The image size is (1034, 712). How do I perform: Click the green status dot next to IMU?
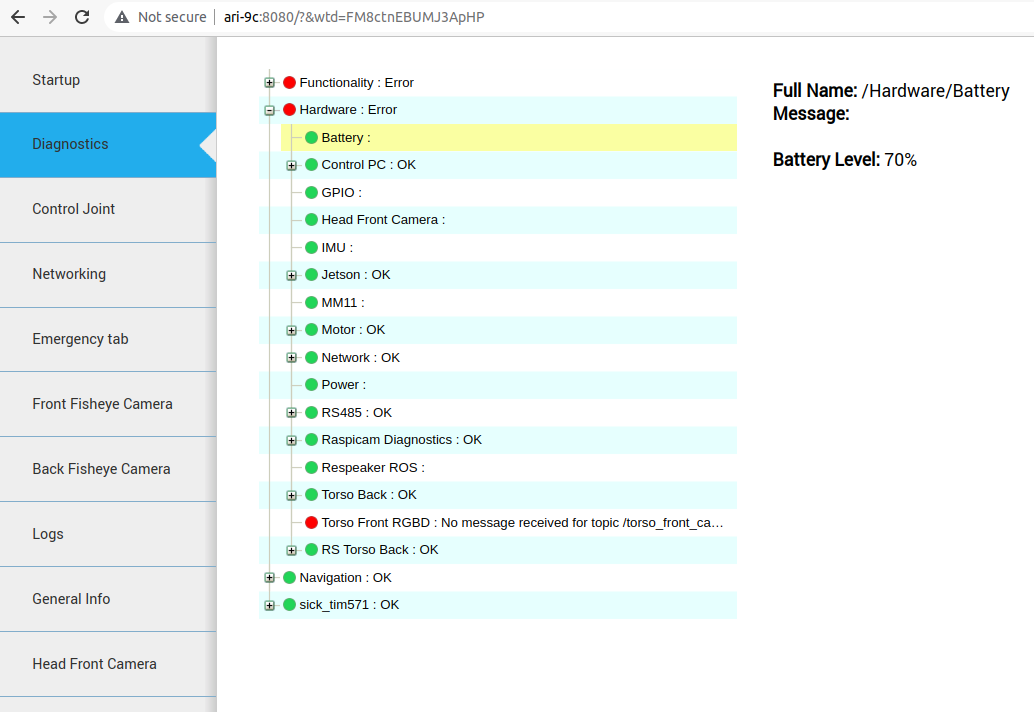(x=312, y=247)
